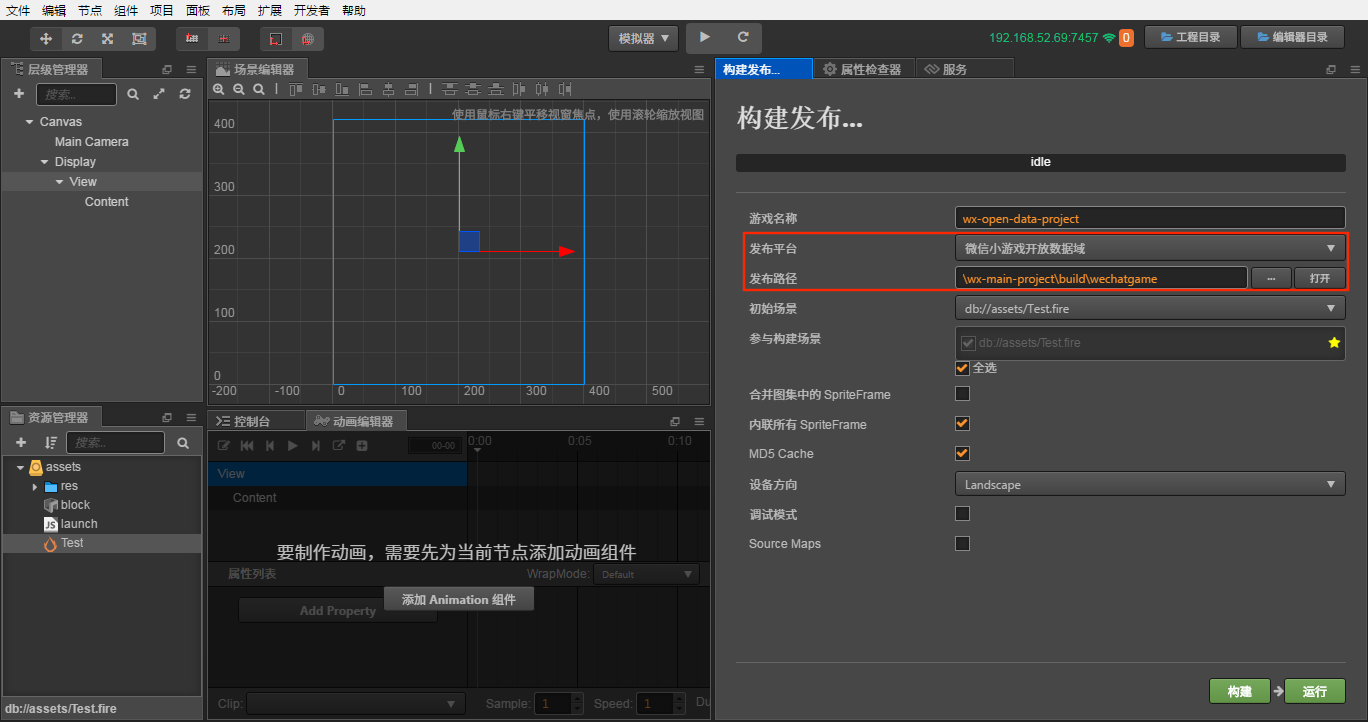
Task: Click the hierarchy panel search magnifier icon
Action: click(133, 94)
